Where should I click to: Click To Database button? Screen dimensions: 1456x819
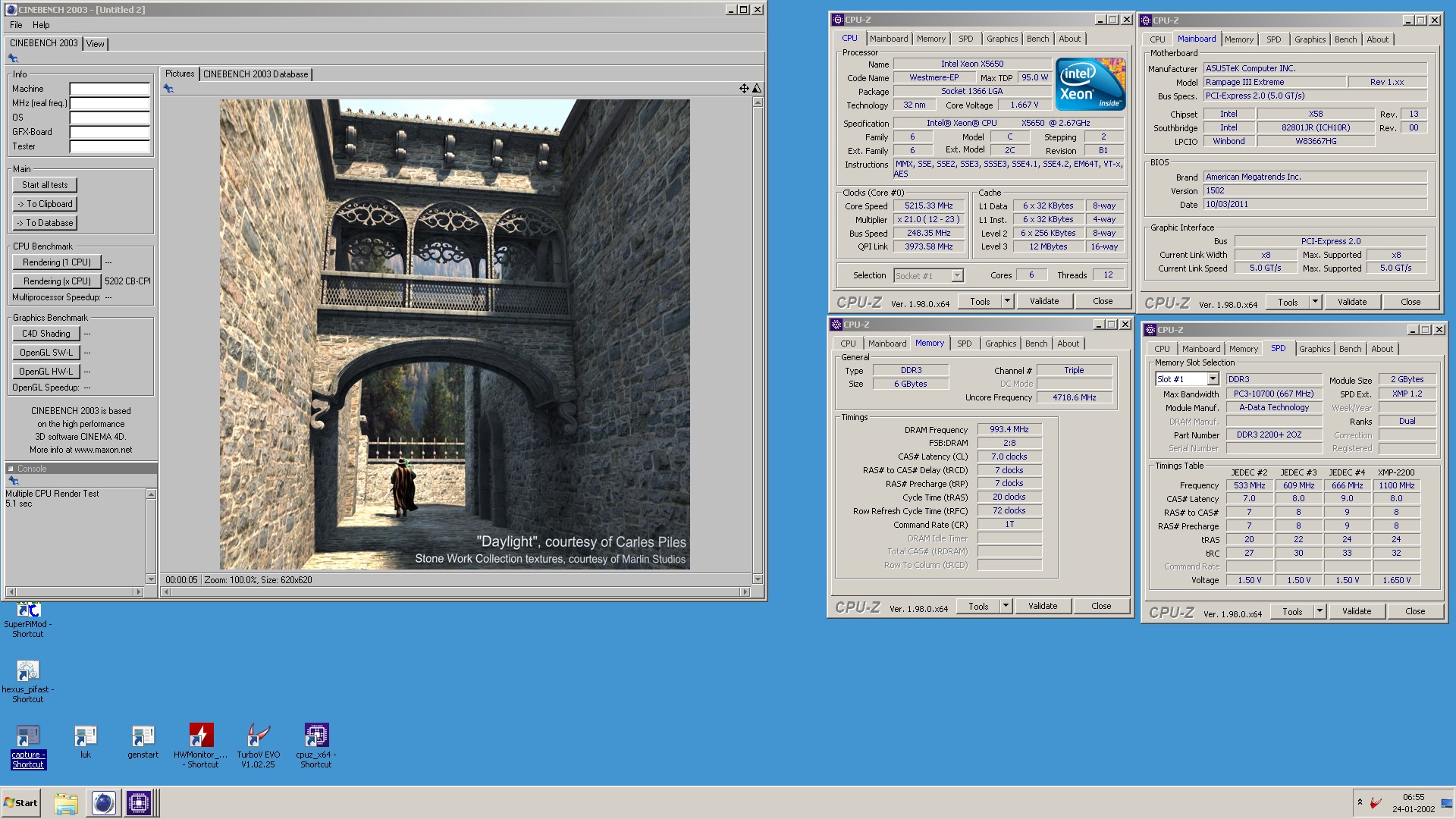pos(45,223)
